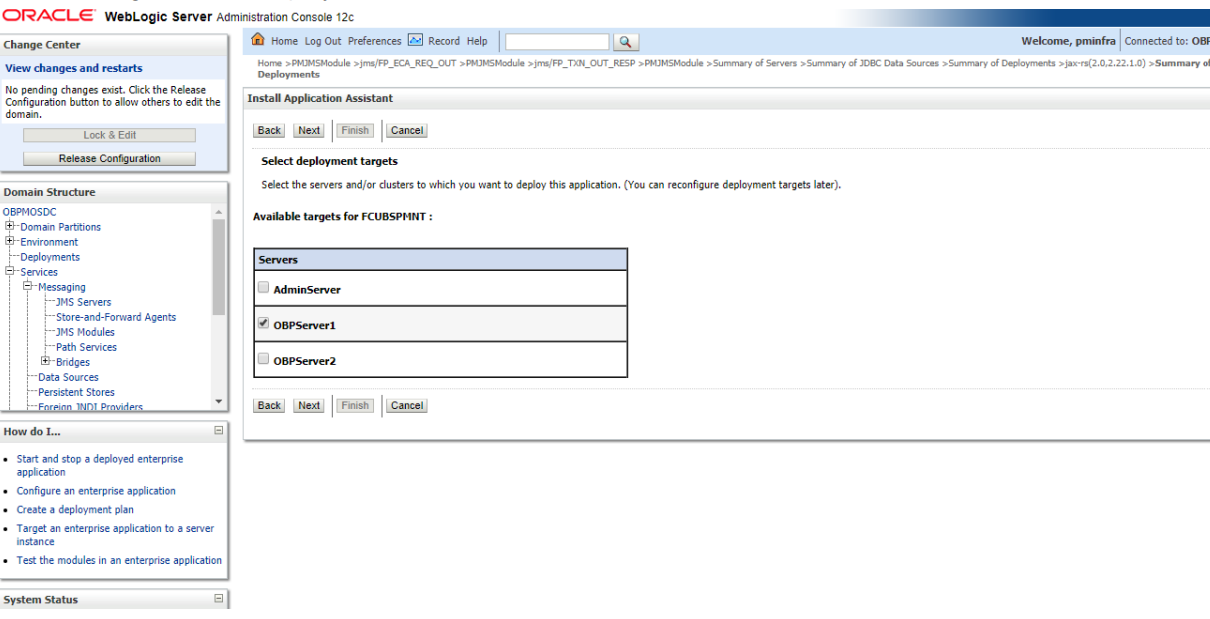Collapse the Services tree node

pyautogui.click(x=10, y=271)
